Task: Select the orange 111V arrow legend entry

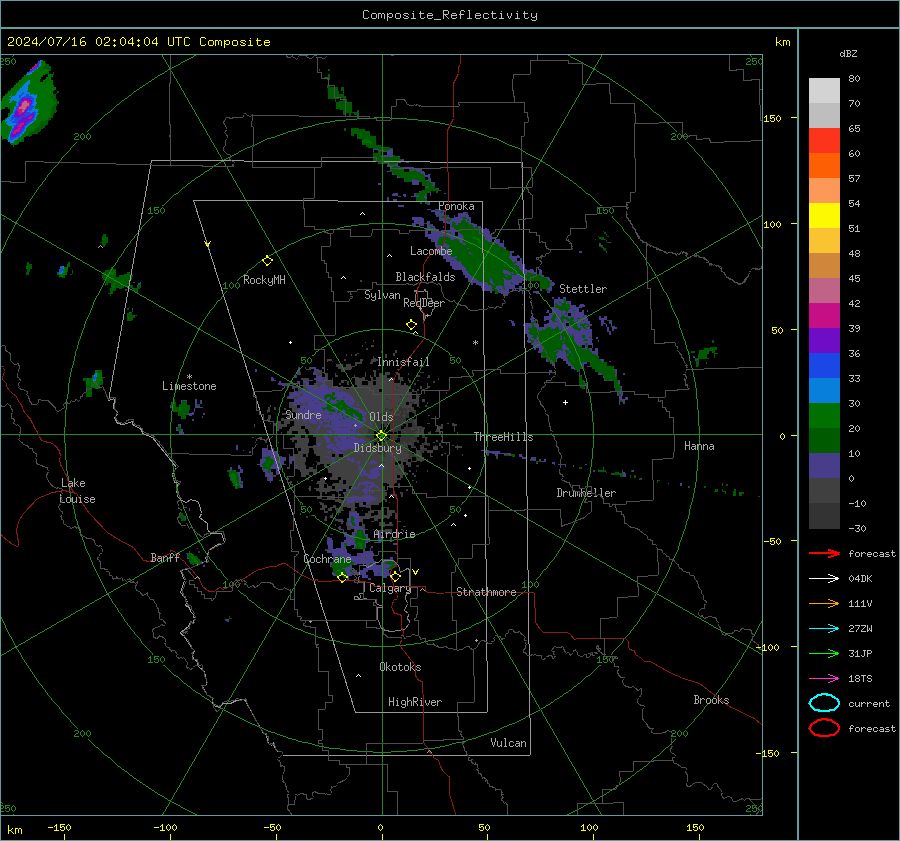Action: [824, 603]
